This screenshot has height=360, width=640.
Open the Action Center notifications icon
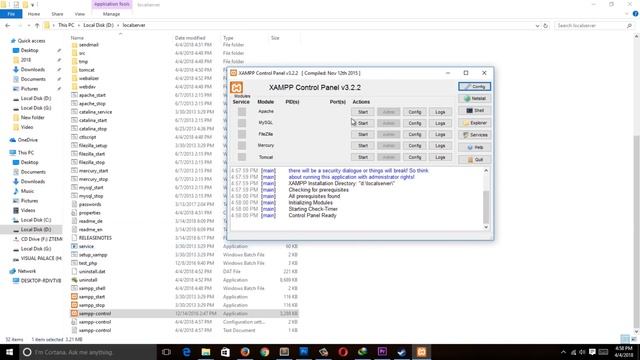(x=592, y=352)
